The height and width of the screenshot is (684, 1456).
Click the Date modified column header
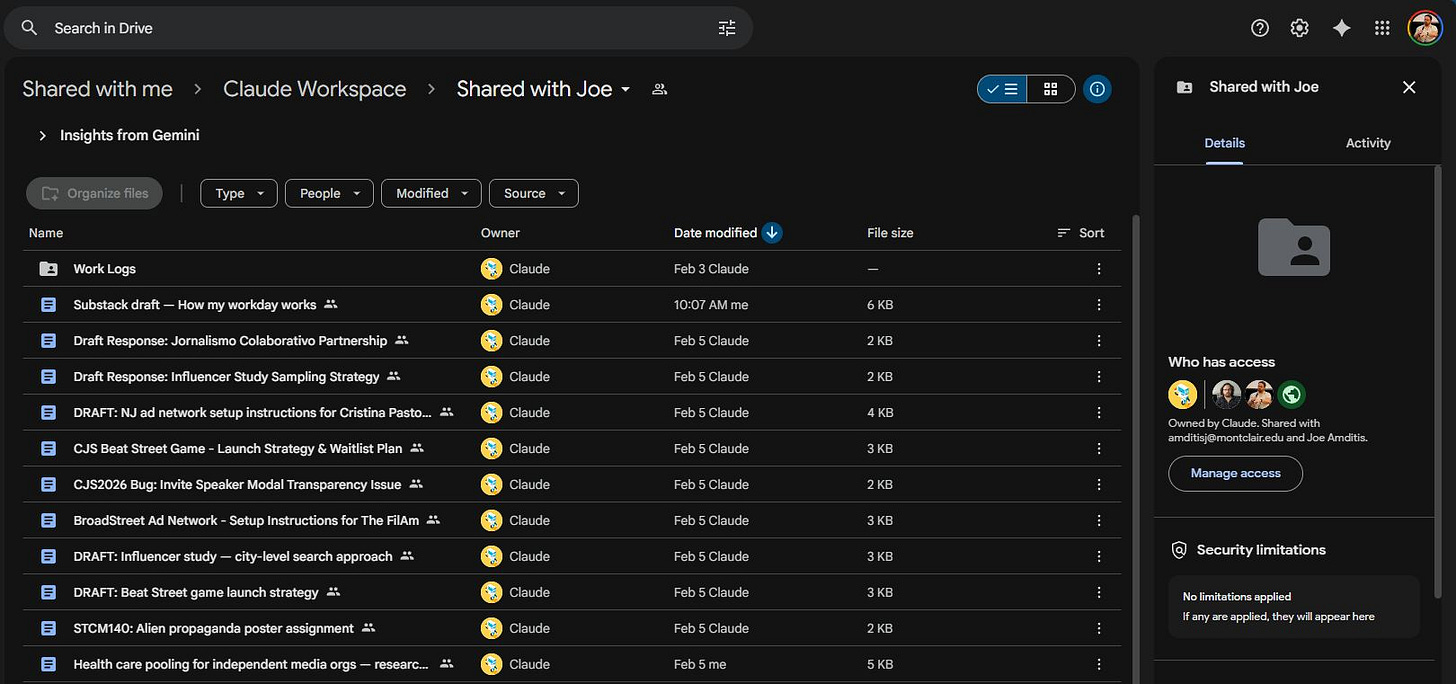(715, 232)
